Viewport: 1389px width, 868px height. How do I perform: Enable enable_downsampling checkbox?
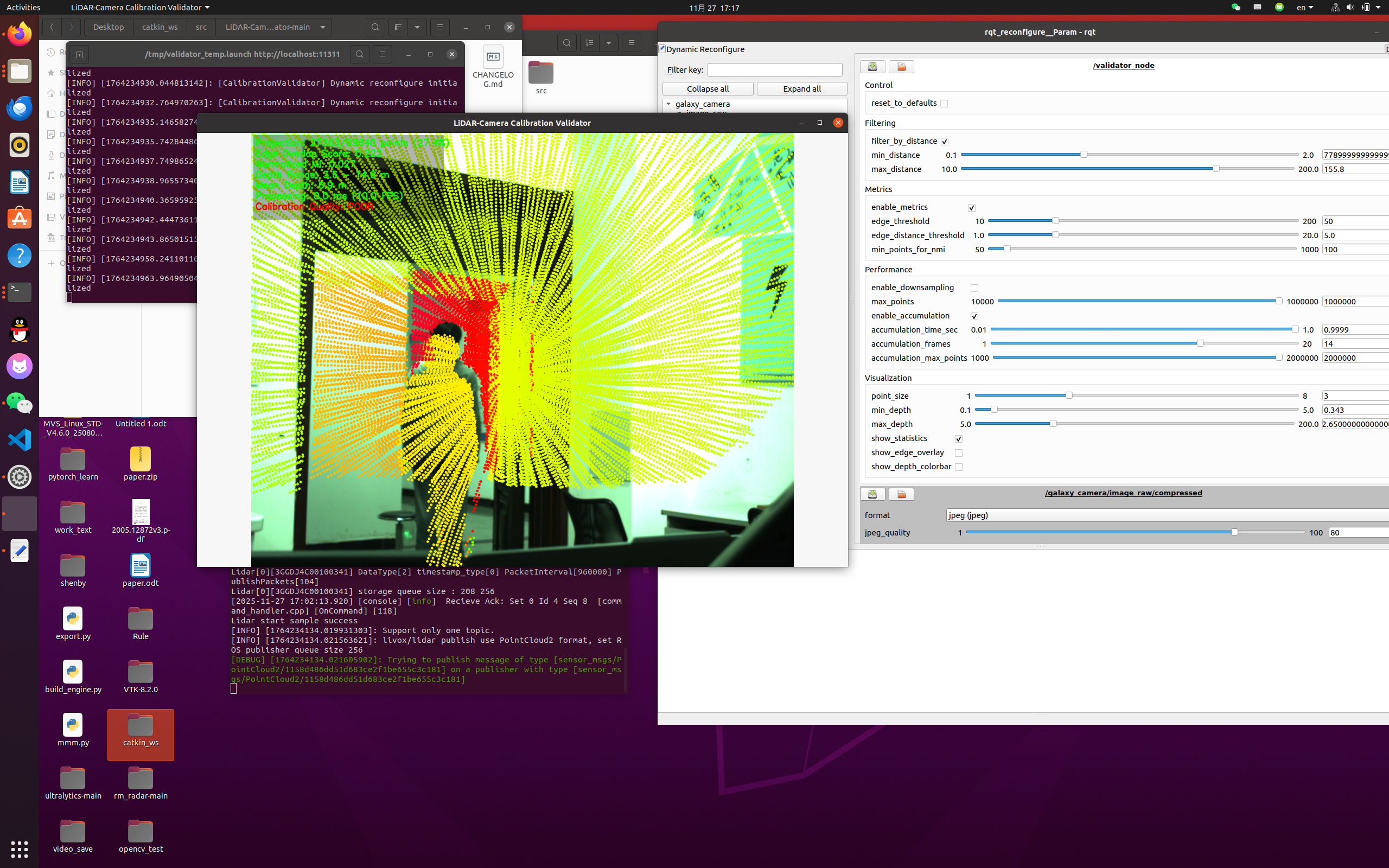pyautogui.click(x=974, y=288)
